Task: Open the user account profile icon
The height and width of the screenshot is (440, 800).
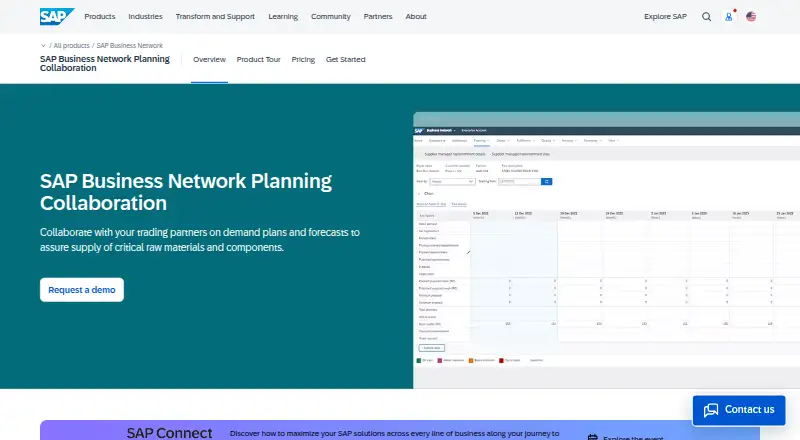Action: [x=729, y=17]
